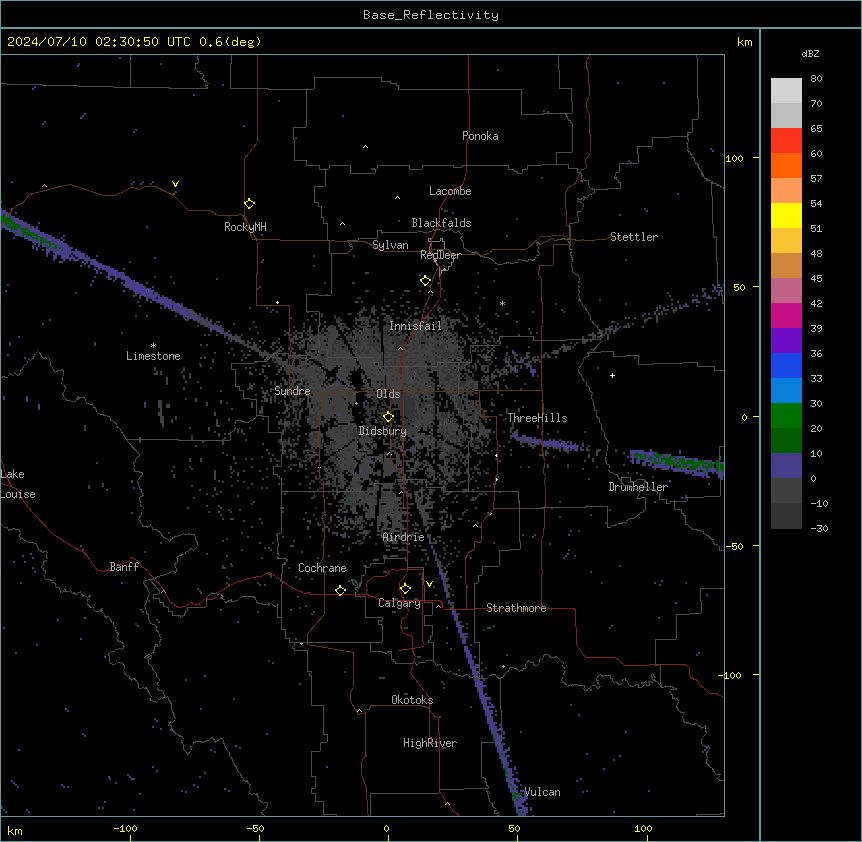
Task: Select the Airdrie label
Action: tap(403, 537)
